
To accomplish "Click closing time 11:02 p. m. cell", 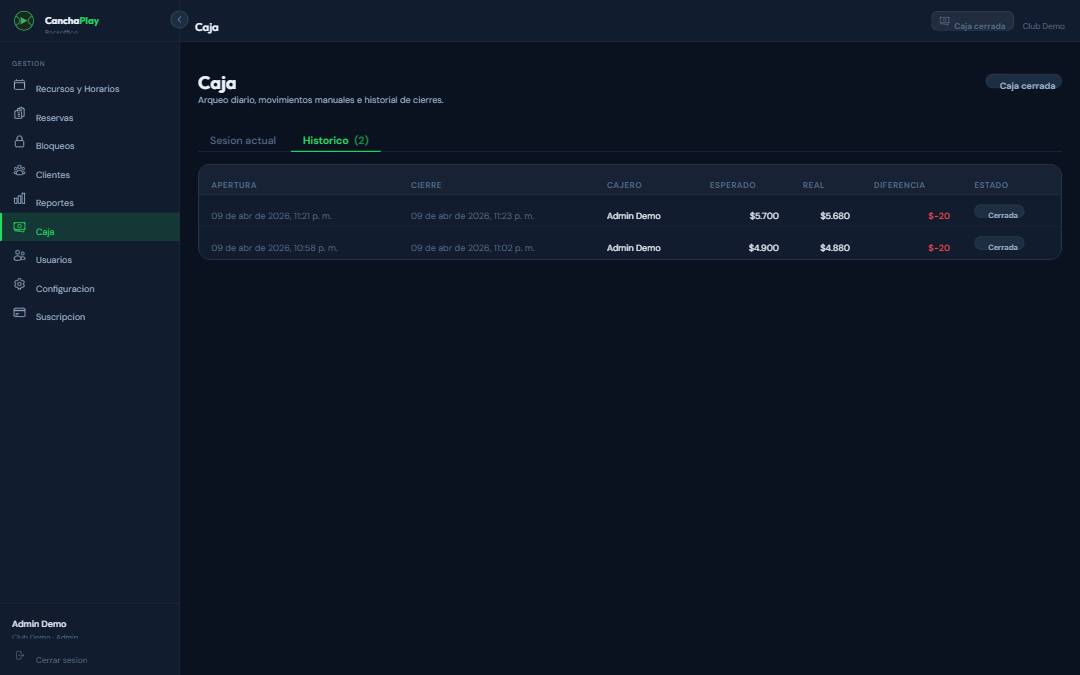I will coord(472,248).
